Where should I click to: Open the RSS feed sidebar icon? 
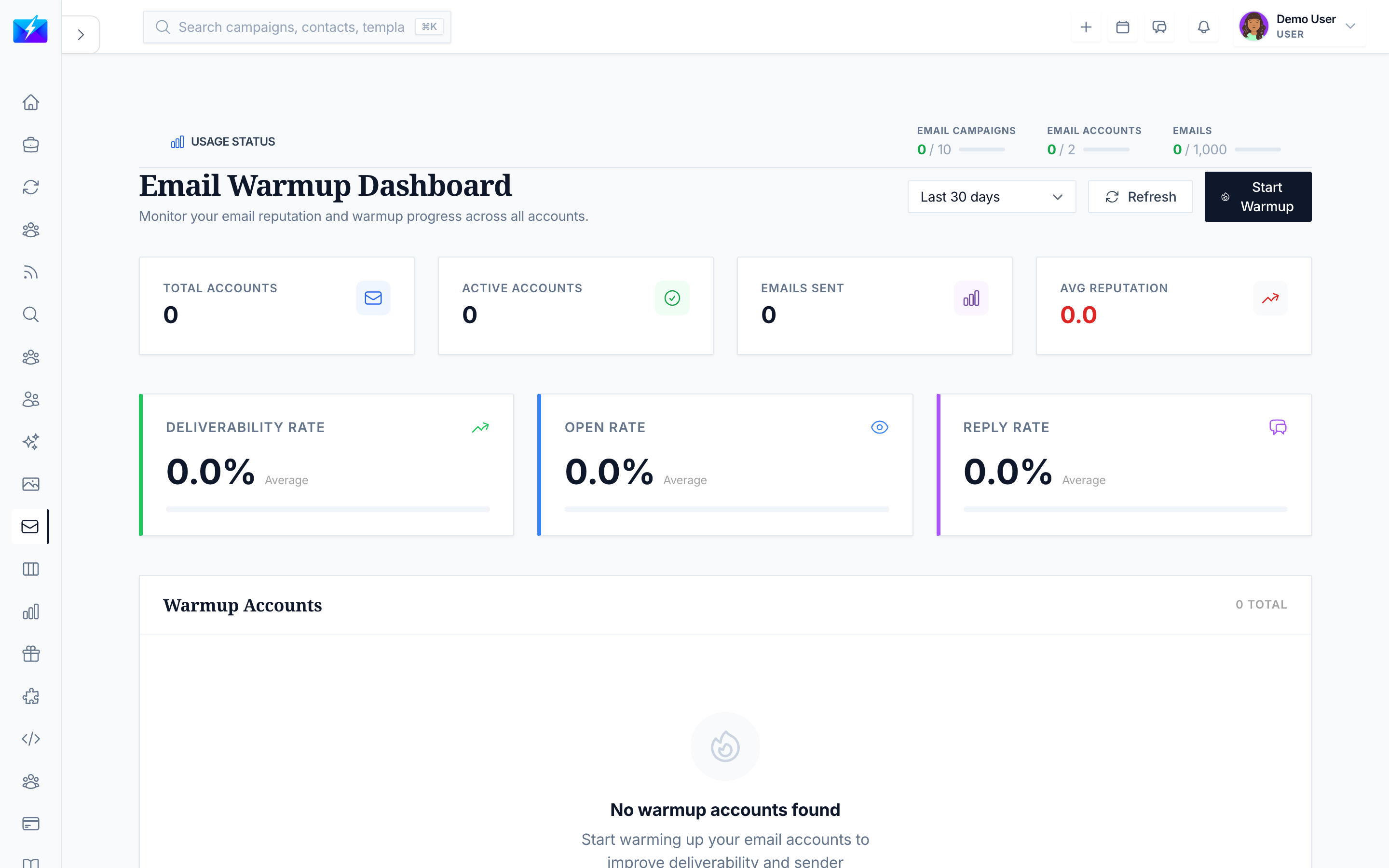click(30, 272)
